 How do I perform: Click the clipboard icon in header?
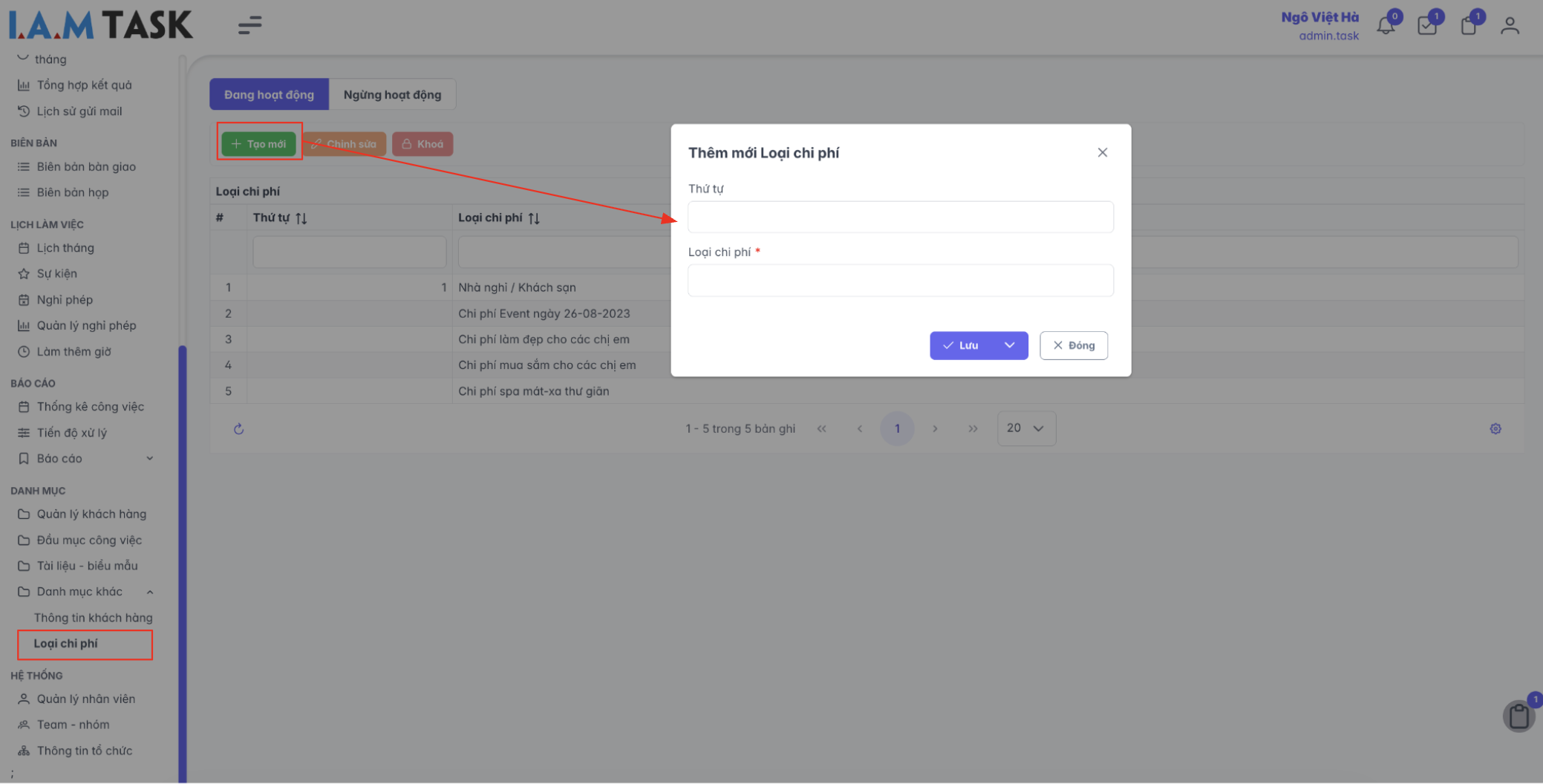[x=1468, y=26]
